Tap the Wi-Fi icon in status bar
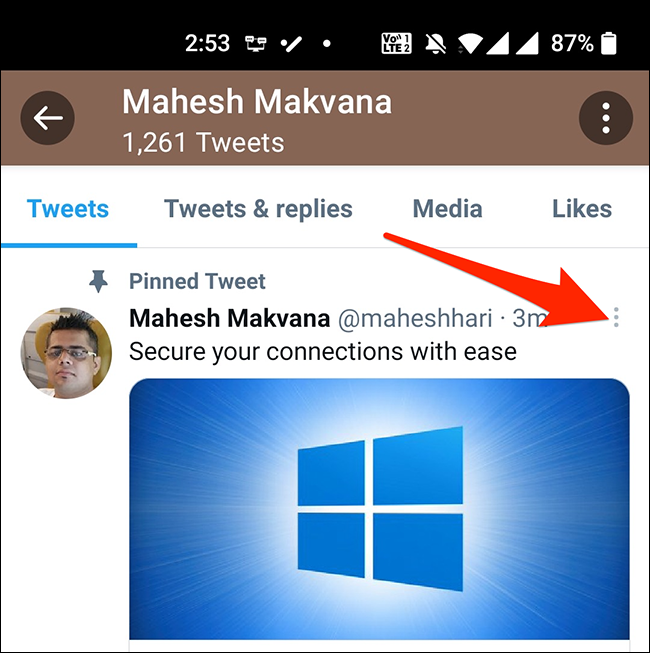 tap(470, 43)
